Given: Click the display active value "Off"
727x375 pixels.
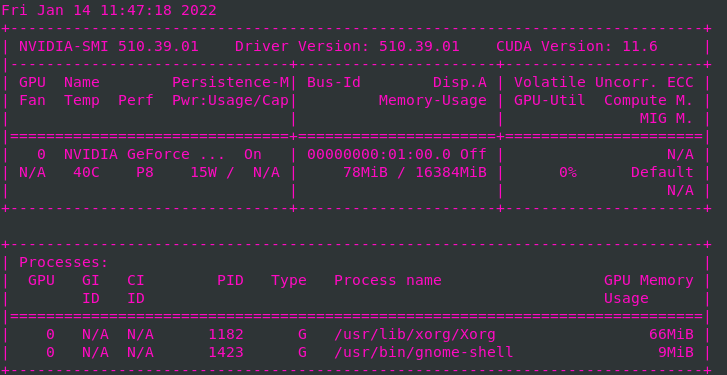Looking at the screenshot, I should [473, 154].
